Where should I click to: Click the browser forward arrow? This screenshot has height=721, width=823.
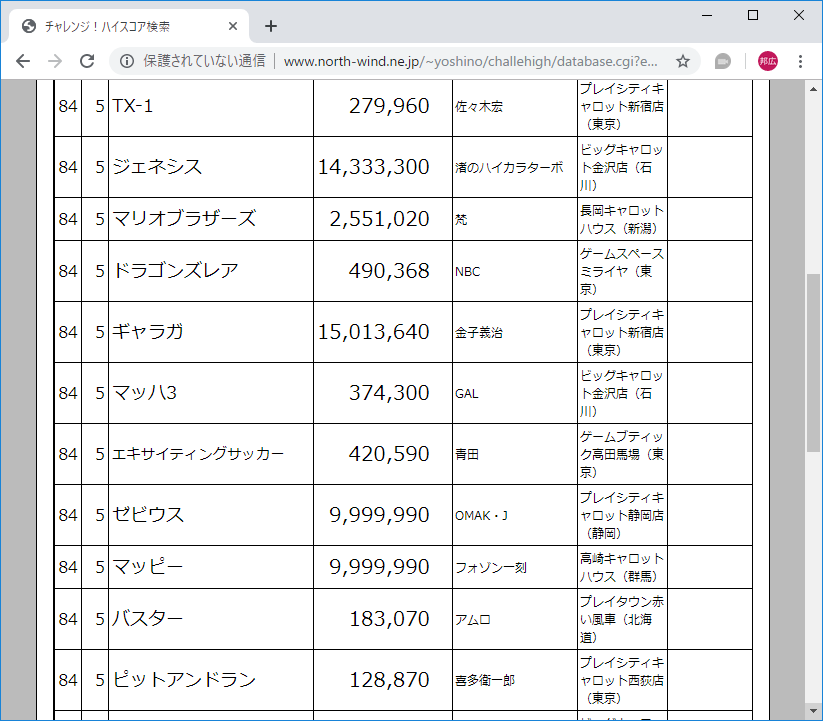(55, 61)
